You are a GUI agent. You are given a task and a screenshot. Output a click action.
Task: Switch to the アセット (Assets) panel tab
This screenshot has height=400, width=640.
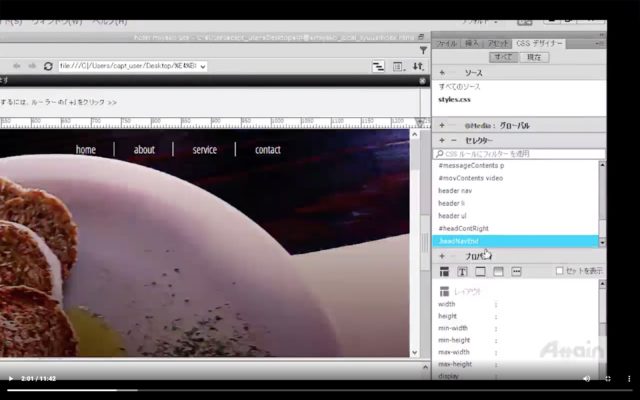pyautogui.click(x=498, y=44)
